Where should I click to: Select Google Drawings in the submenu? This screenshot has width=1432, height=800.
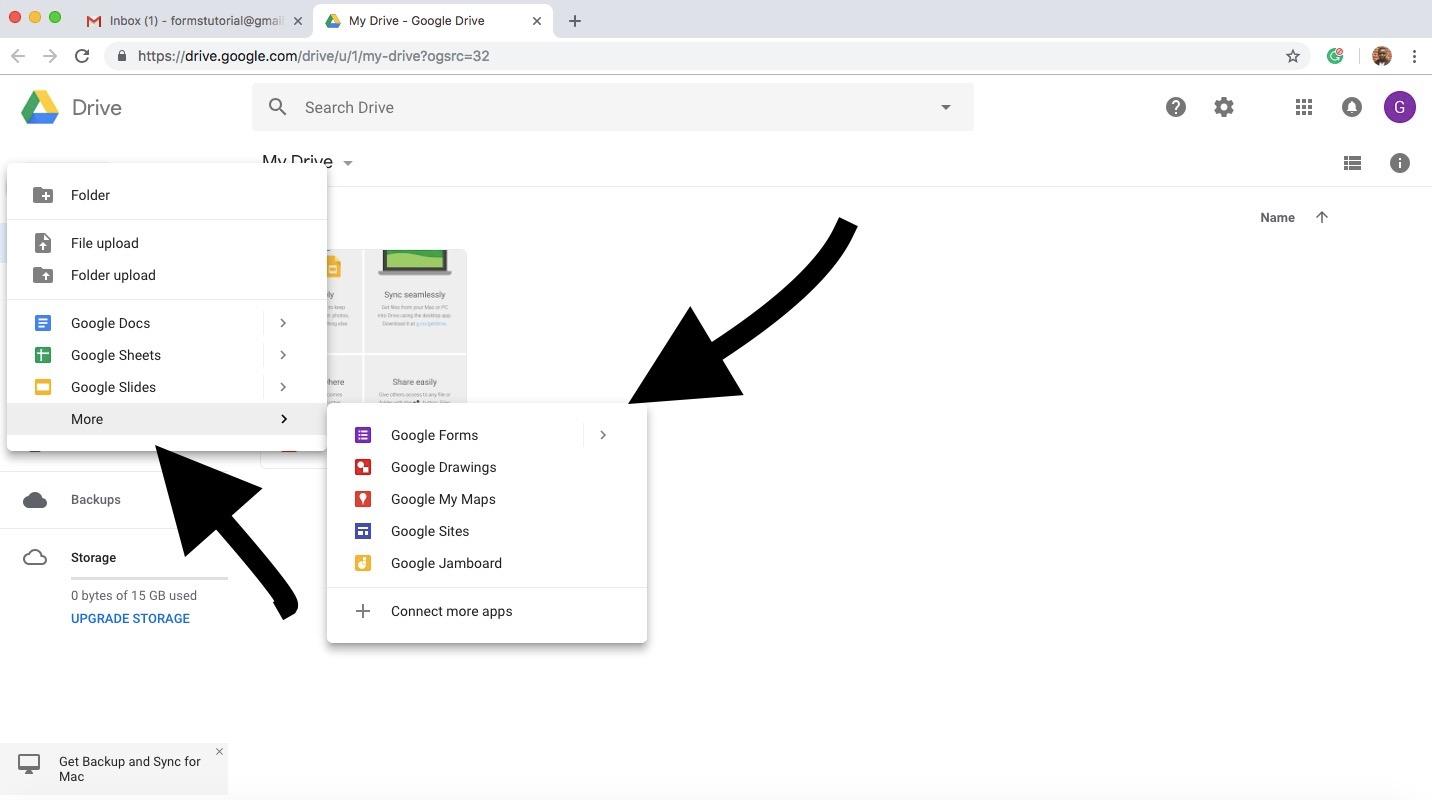click(x=487, y=467)
